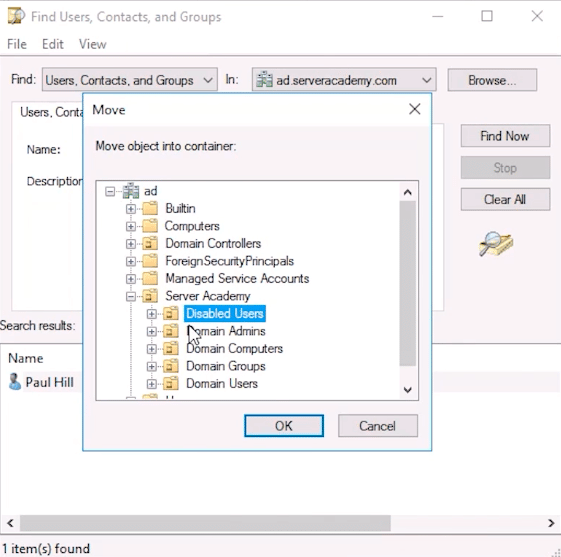Viewport: 561px width, 557px height.
Task: Click the Find Now button
Action: (x=505, y=136)
